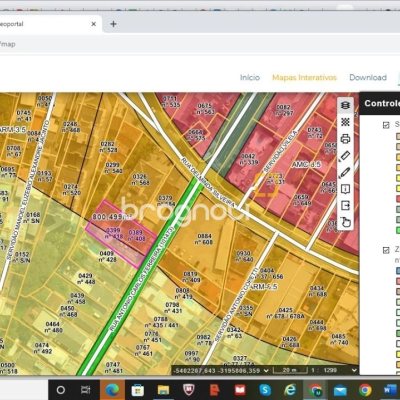Click the pink highlighted lot 0389
The height and width of the screenshot is (400, 400).
click(x=137, y=235)
